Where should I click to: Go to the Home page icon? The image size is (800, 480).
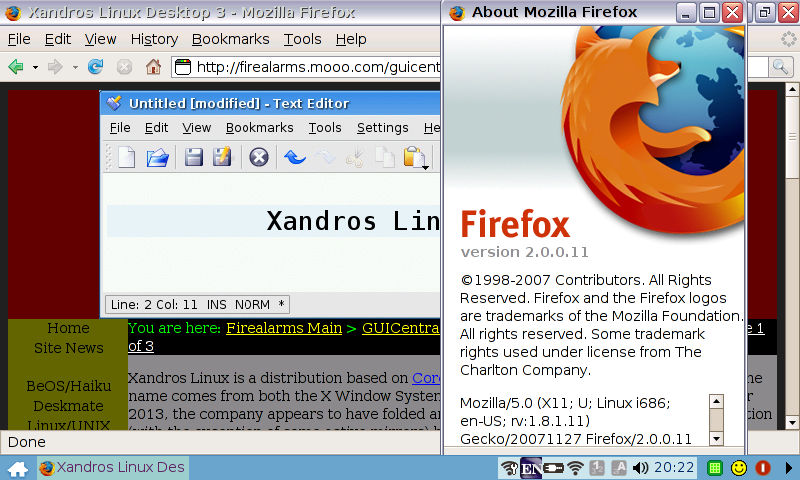pos(153,66)
